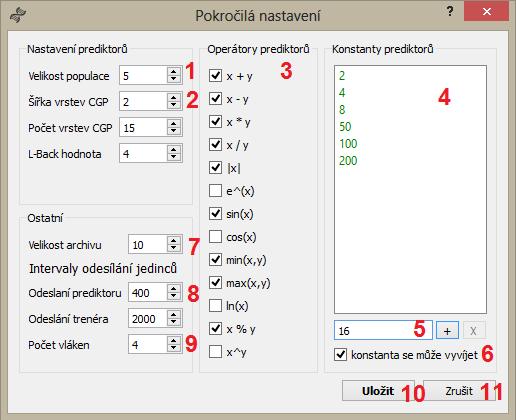Enable the x^y power operator
Screen dimensions: 516x420
(215, 352)
